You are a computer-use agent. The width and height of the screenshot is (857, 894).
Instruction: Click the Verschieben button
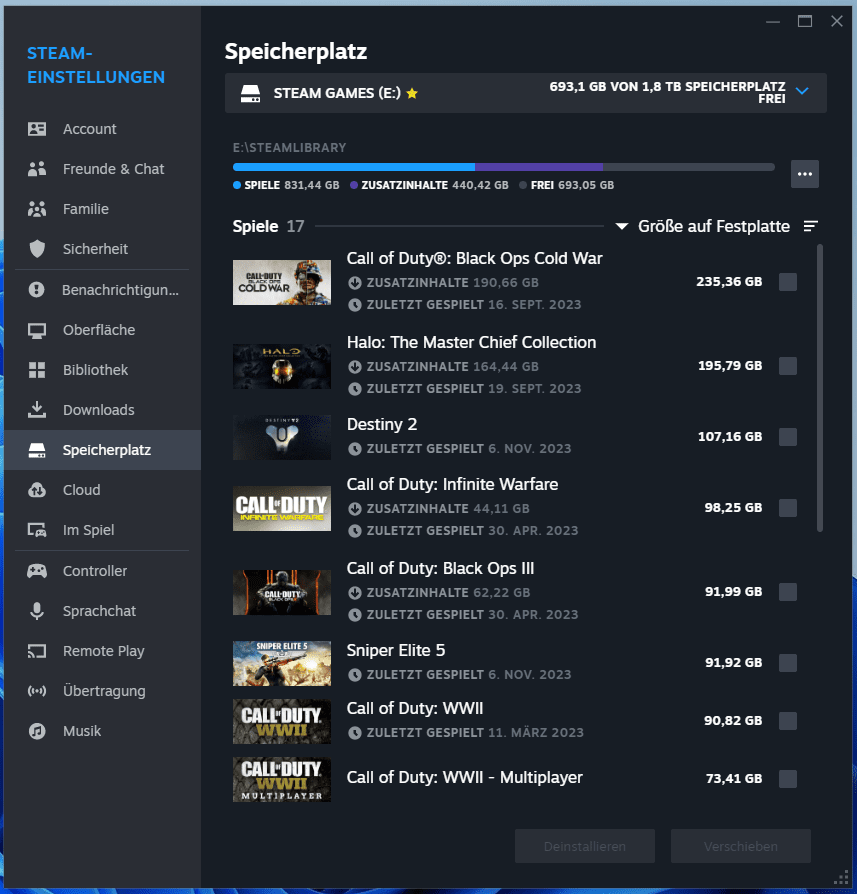tap(741, 846)
